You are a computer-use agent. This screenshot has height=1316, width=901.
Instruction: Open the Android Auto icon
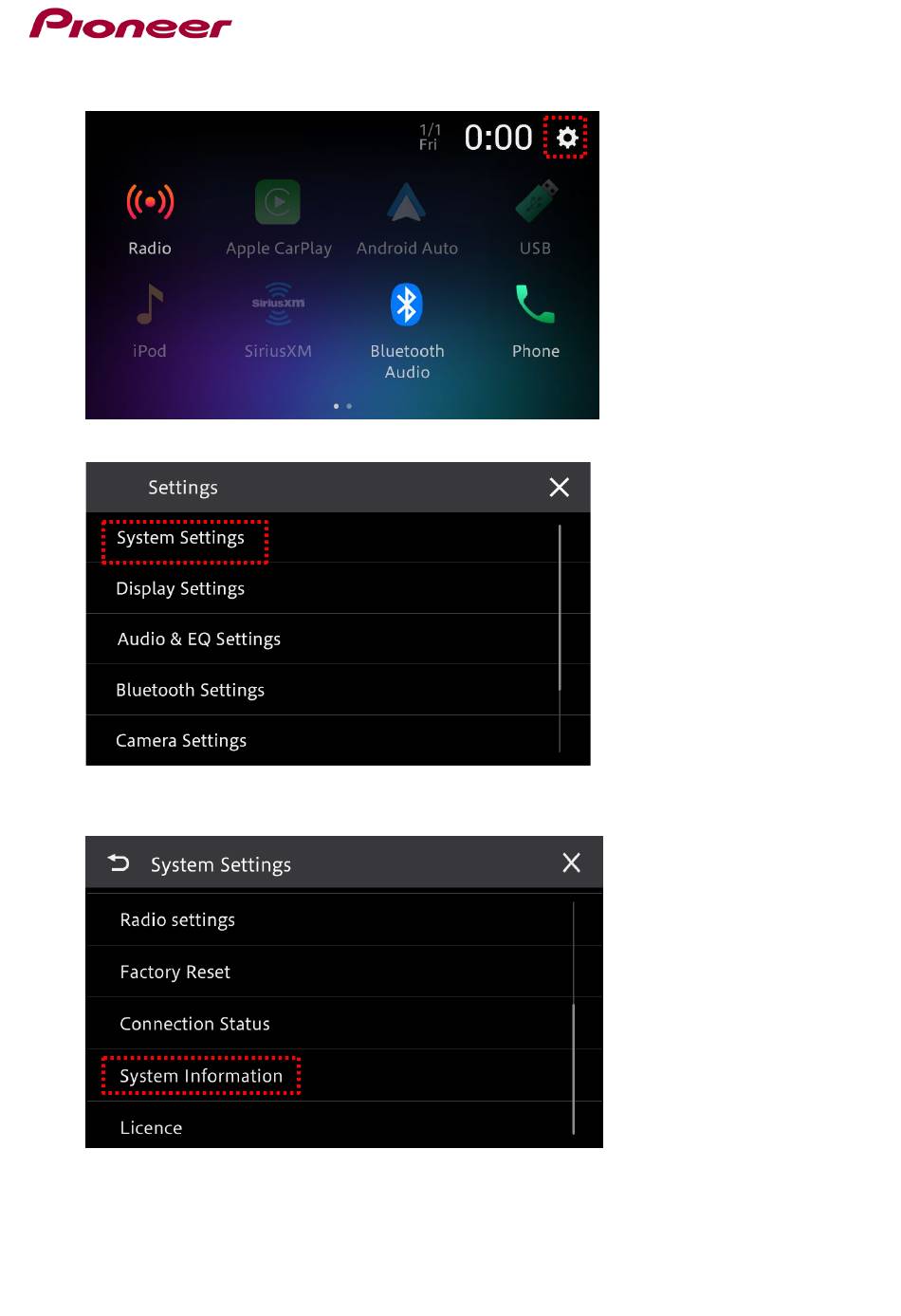[x=406, y=201]
